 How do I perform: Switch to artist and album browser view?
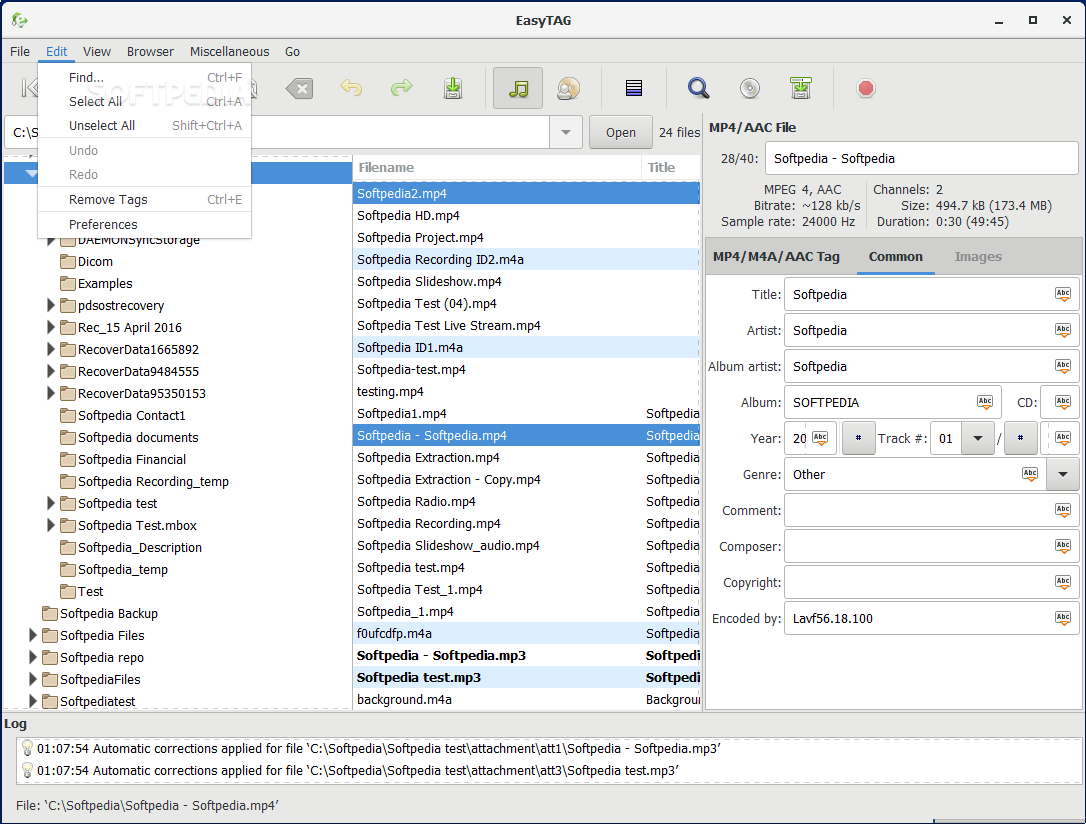[568, 88]
